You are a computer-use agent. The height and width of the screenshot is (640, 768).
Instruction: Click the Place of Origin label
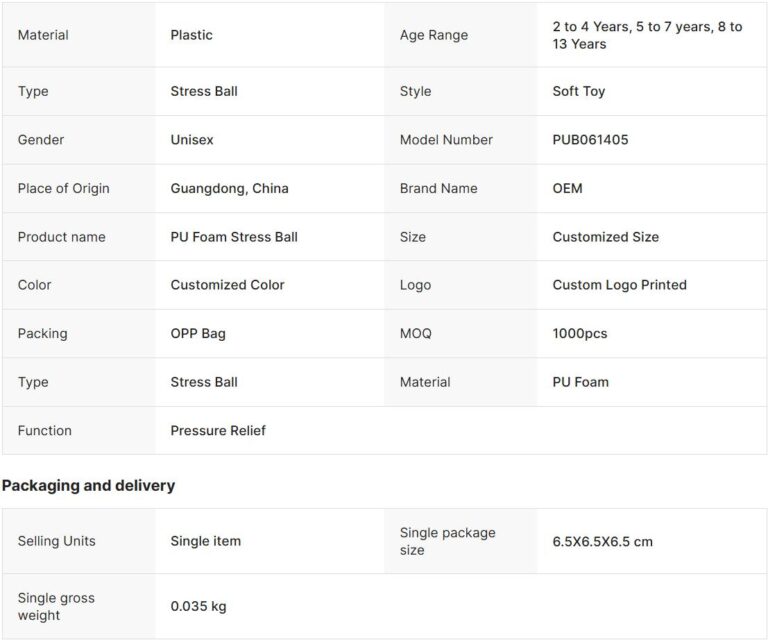(63, 188)
